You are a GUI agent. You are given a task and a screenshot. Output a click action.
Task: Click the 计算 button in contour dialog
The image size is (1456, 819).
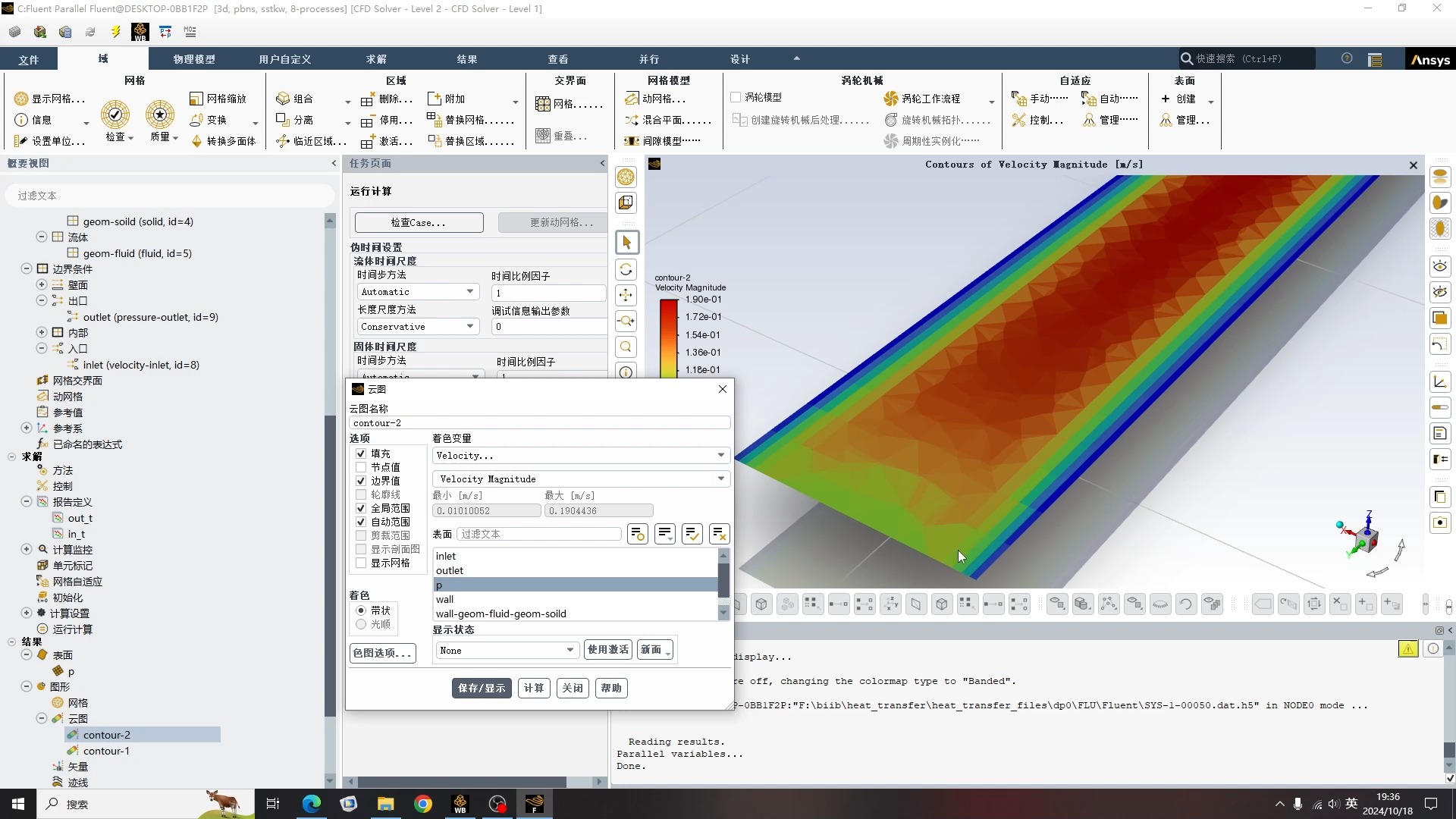(534, 688)
